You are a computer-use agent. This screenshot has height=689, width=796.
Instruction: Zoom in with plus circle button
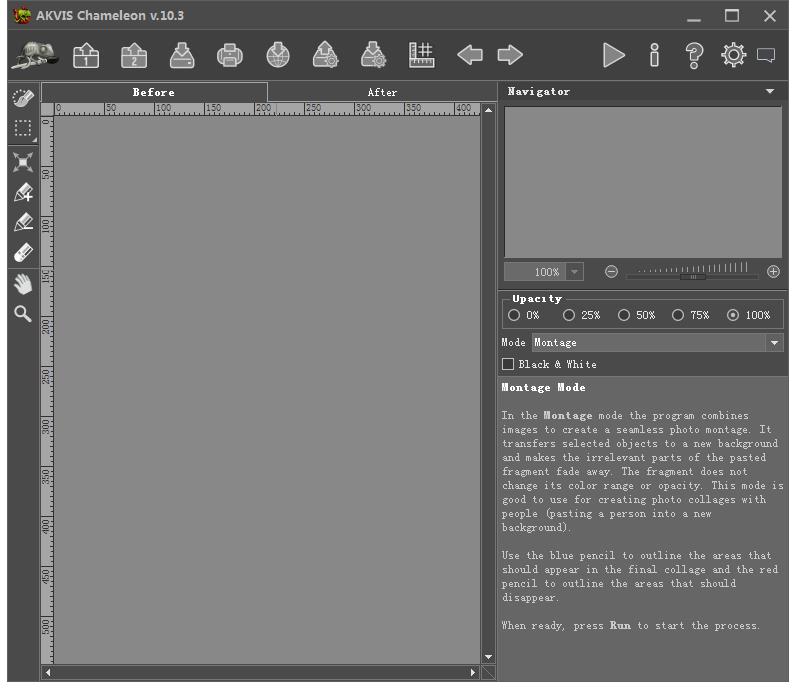(x=773, y=272)
